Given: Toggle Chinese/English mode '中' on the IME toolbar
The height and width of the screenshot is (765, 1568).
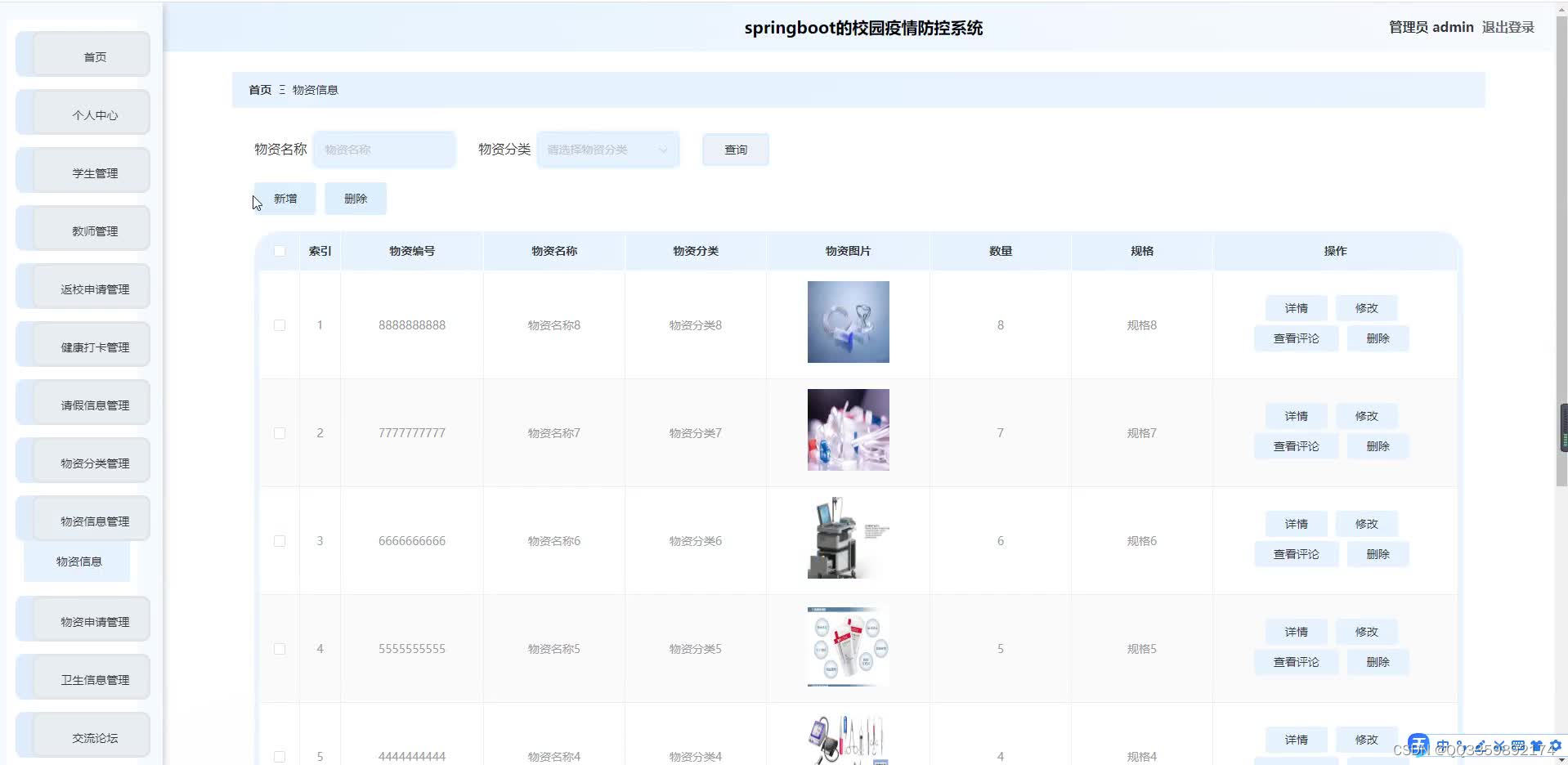Looking at the screenshot, I should (x=1443, y=746).
